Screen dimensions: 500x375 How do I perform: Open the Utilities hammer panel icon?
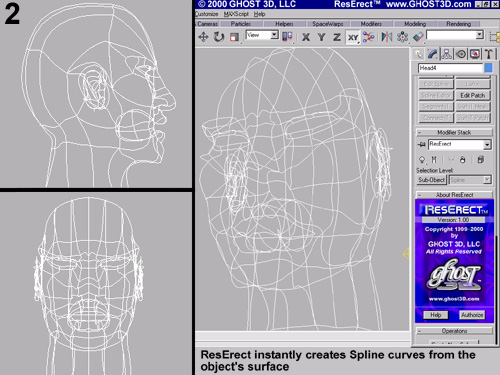[489, 54]
